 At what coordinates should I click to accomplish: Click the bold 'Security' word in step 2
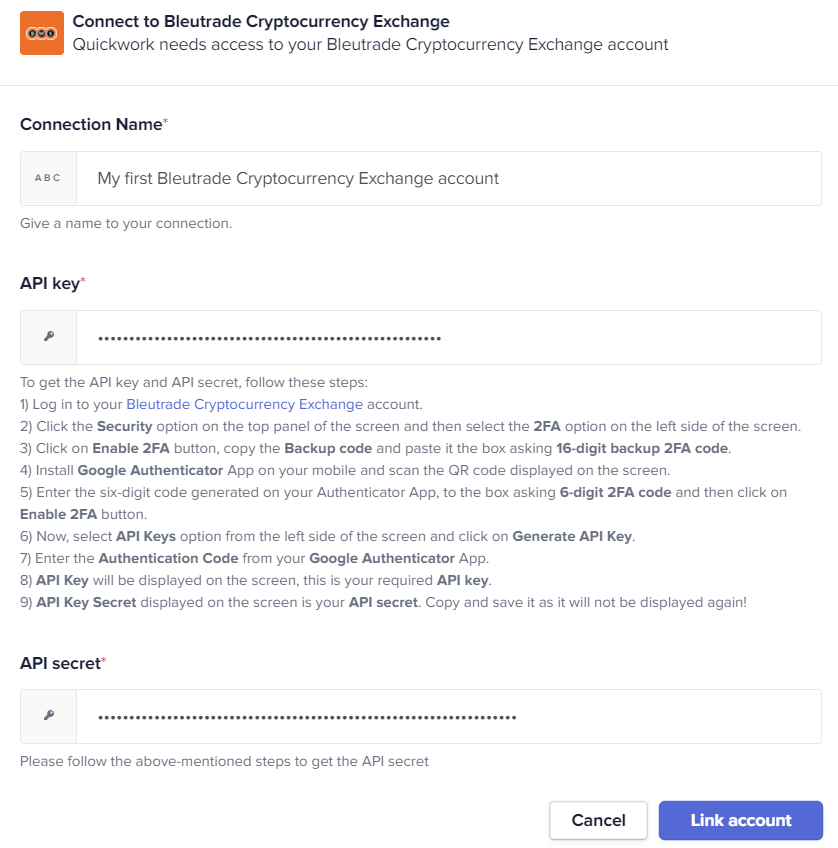pyautogui.click(x=124, y=427)
